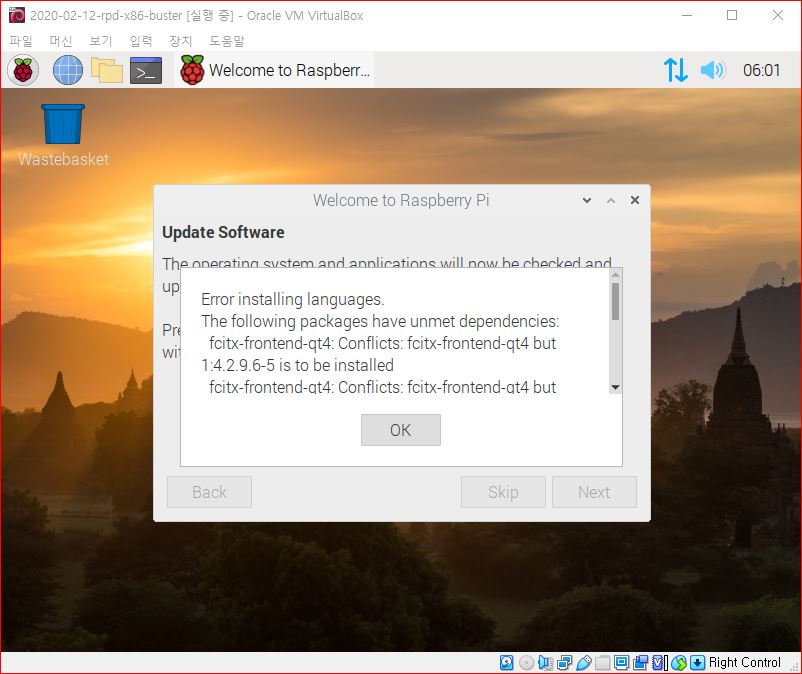Click the VirtualBox hard disk status icon
Image resolution: width=802 pixels, height=674 pixels.
point(507,662)
